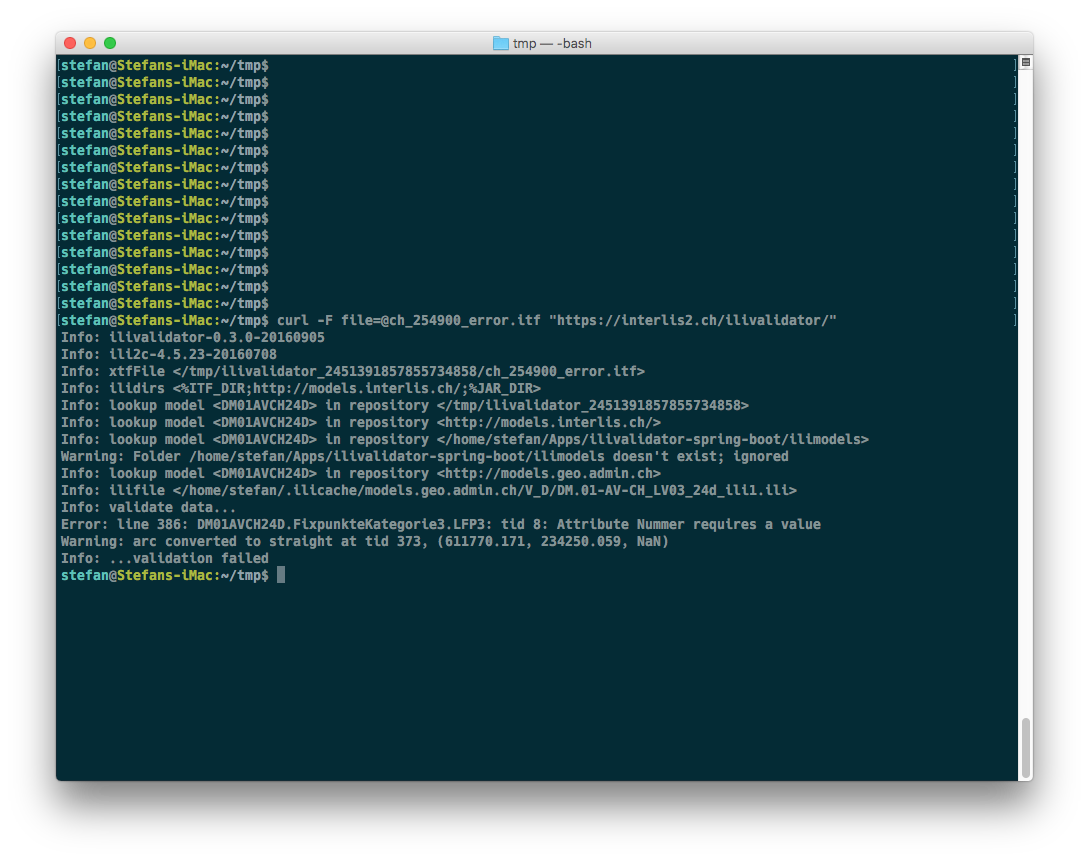Click the green zoom window button

coord(110,43)
